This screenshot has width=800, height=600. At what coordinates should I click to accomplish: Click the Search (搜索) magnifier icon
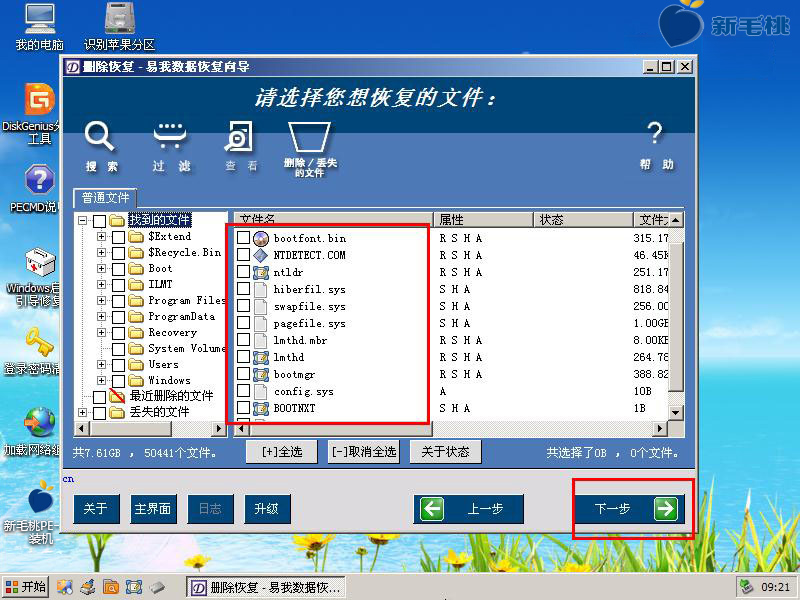tap(99, 136)
